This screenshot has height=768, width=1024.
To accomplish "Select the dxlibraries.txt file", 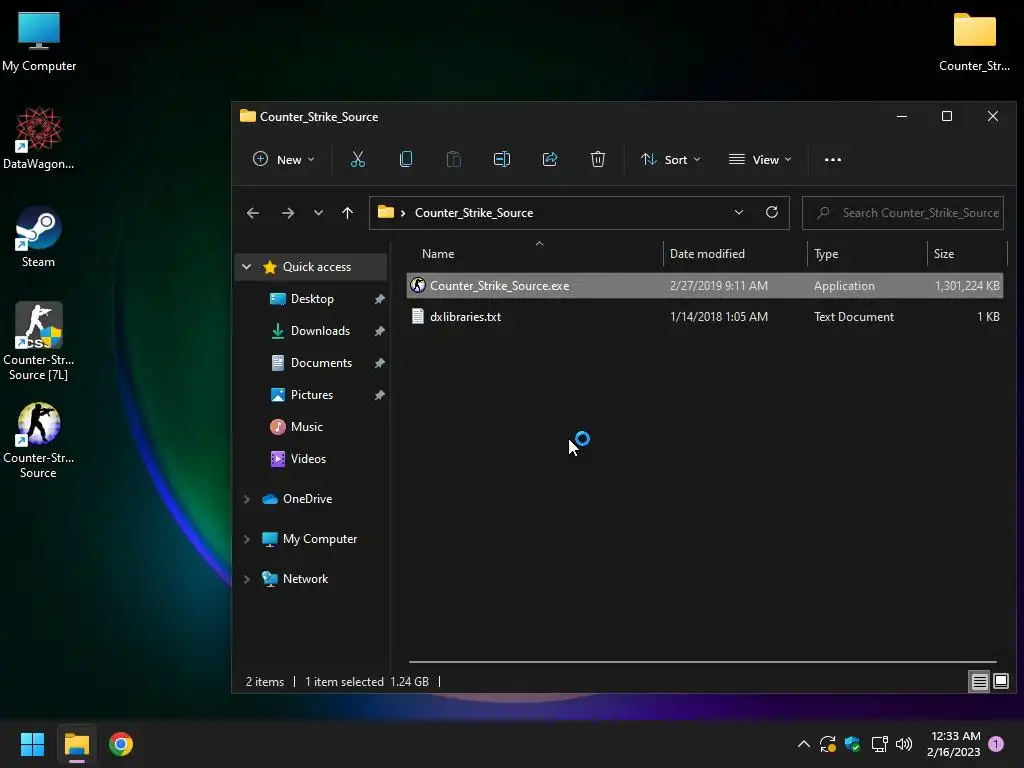I will coord(705,316).
